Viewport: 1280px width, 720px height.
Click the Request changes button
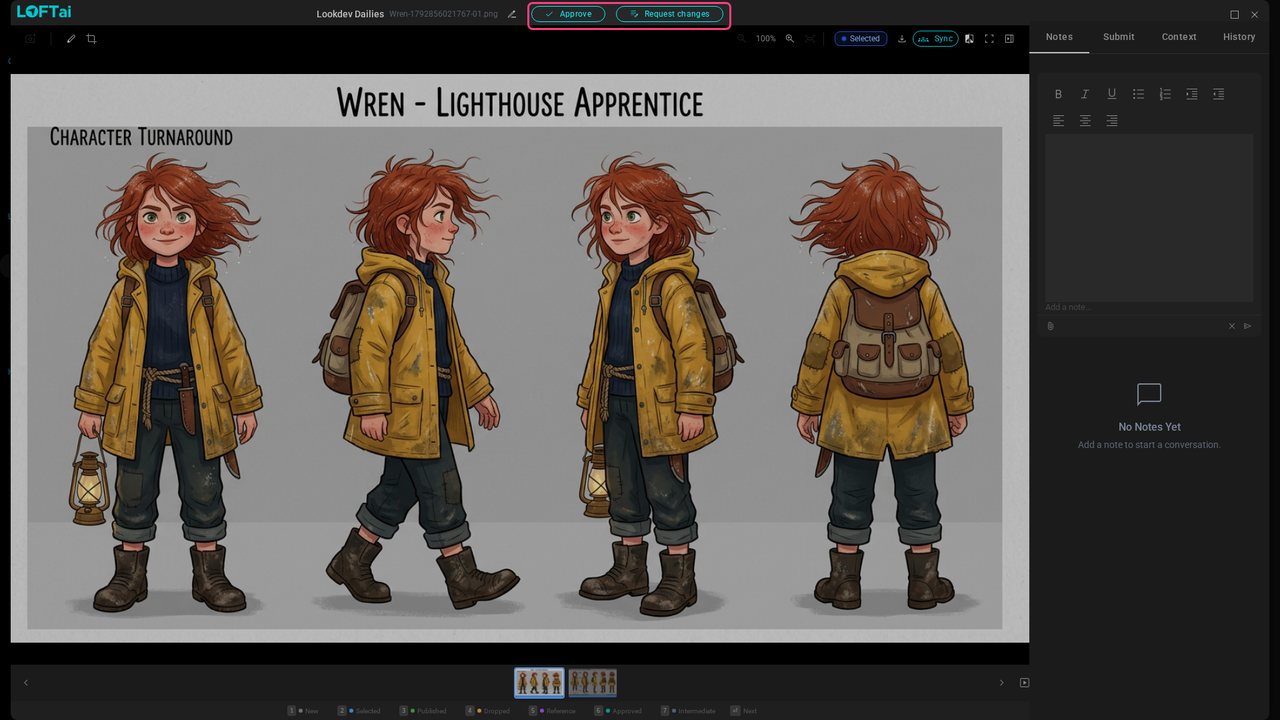tap(669, 14)
